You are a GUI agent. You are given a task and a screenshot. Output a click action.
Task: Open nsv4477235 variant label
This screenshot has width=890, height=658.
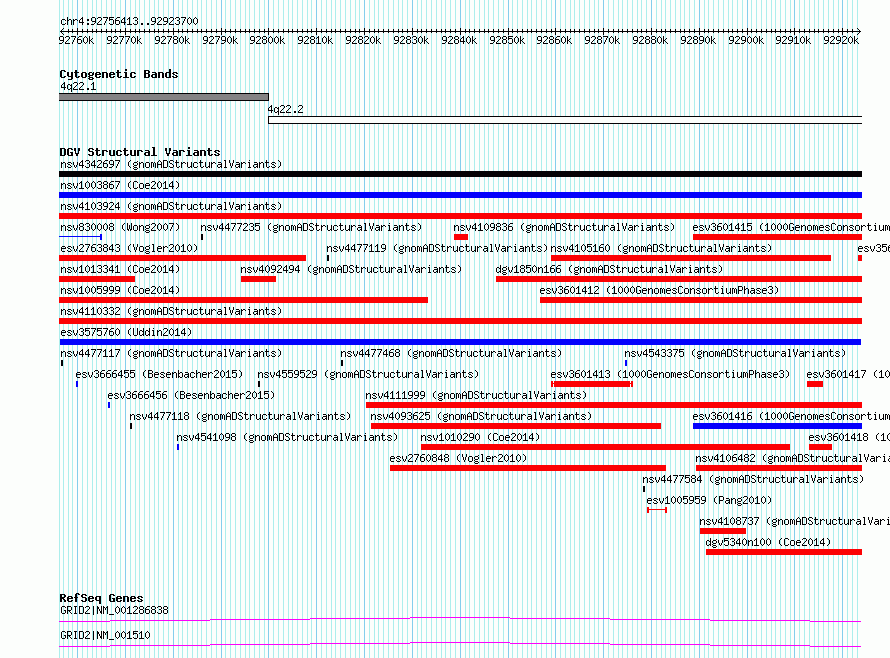311,227
